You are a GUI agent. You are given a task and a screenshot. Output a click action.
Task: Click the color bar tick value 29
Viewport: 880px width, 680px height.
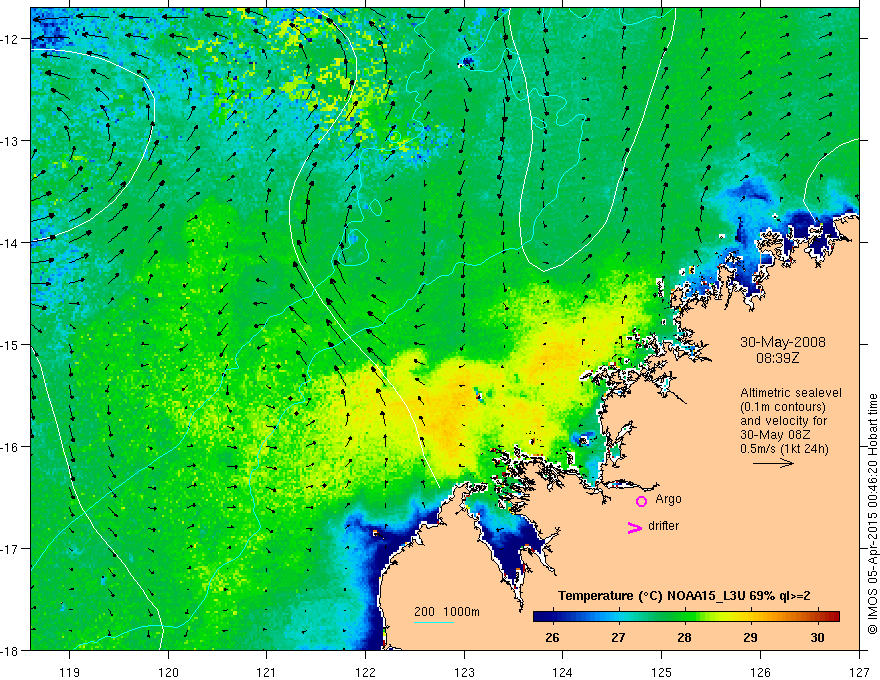tap(750, 637)
